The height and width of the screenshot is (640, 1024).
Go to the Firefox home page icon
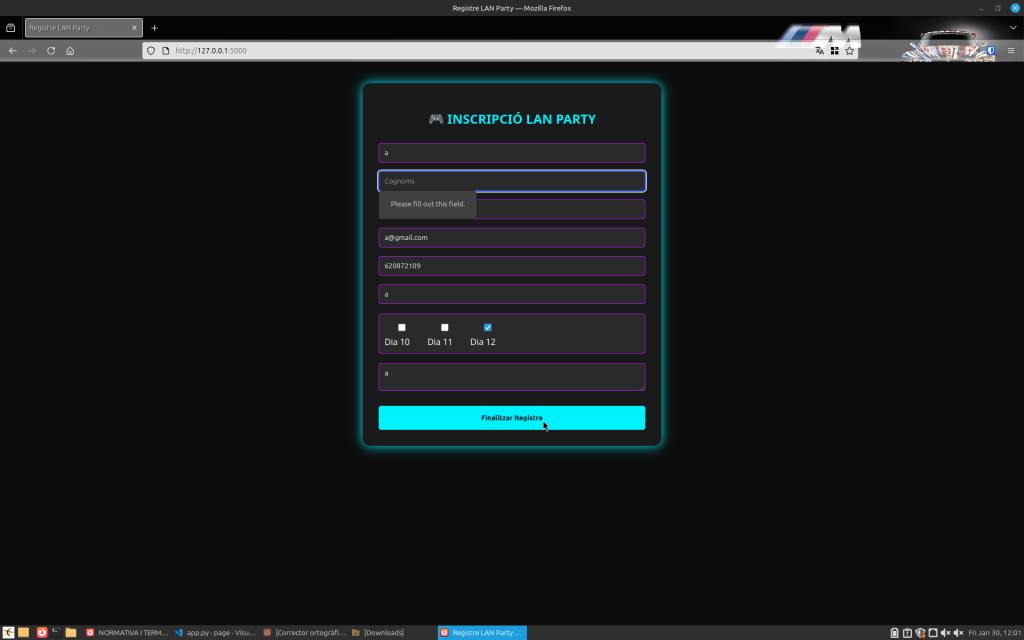pyautogui.click(x=70, y=50)
